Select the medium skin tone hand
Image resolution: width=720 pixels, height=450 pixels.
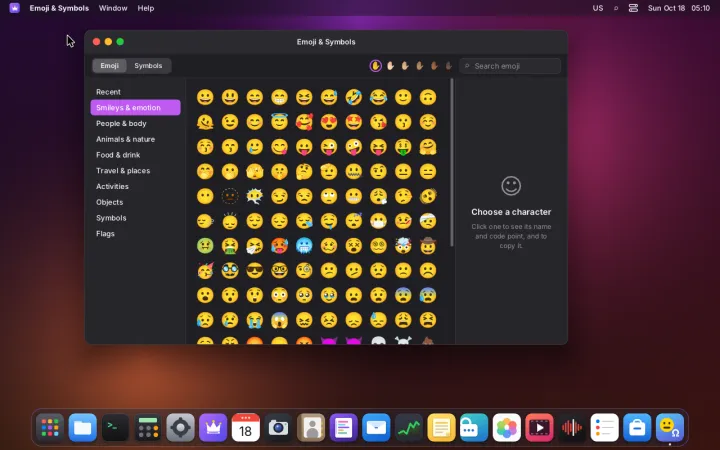click(420, 66)
